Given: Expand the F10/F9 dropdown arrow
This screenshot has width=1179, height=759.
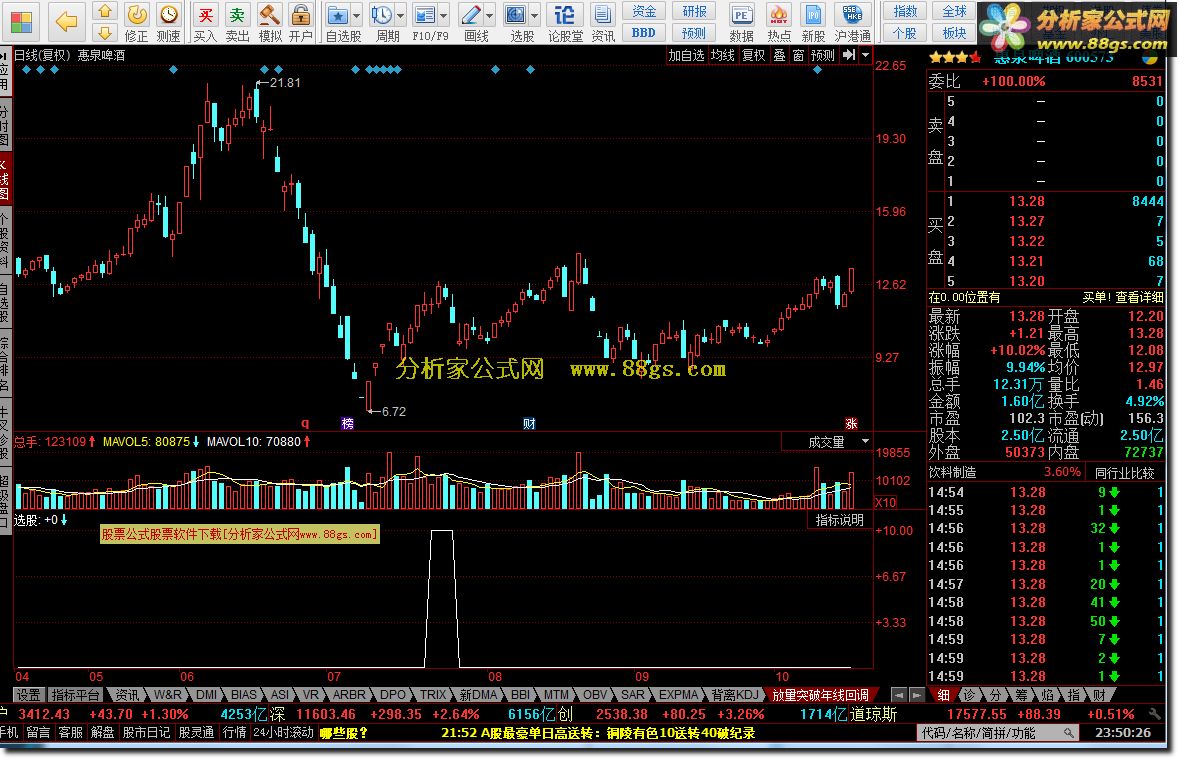Looking at the screenshot, I should tap(444, 15).
